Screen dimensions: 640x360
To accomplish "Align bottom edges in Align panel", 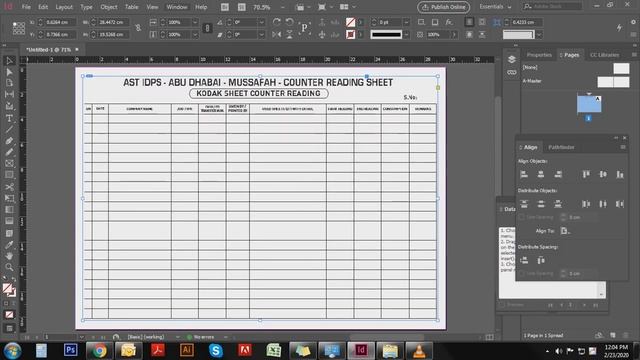I will pyautogui.click(x=620, y=175).
